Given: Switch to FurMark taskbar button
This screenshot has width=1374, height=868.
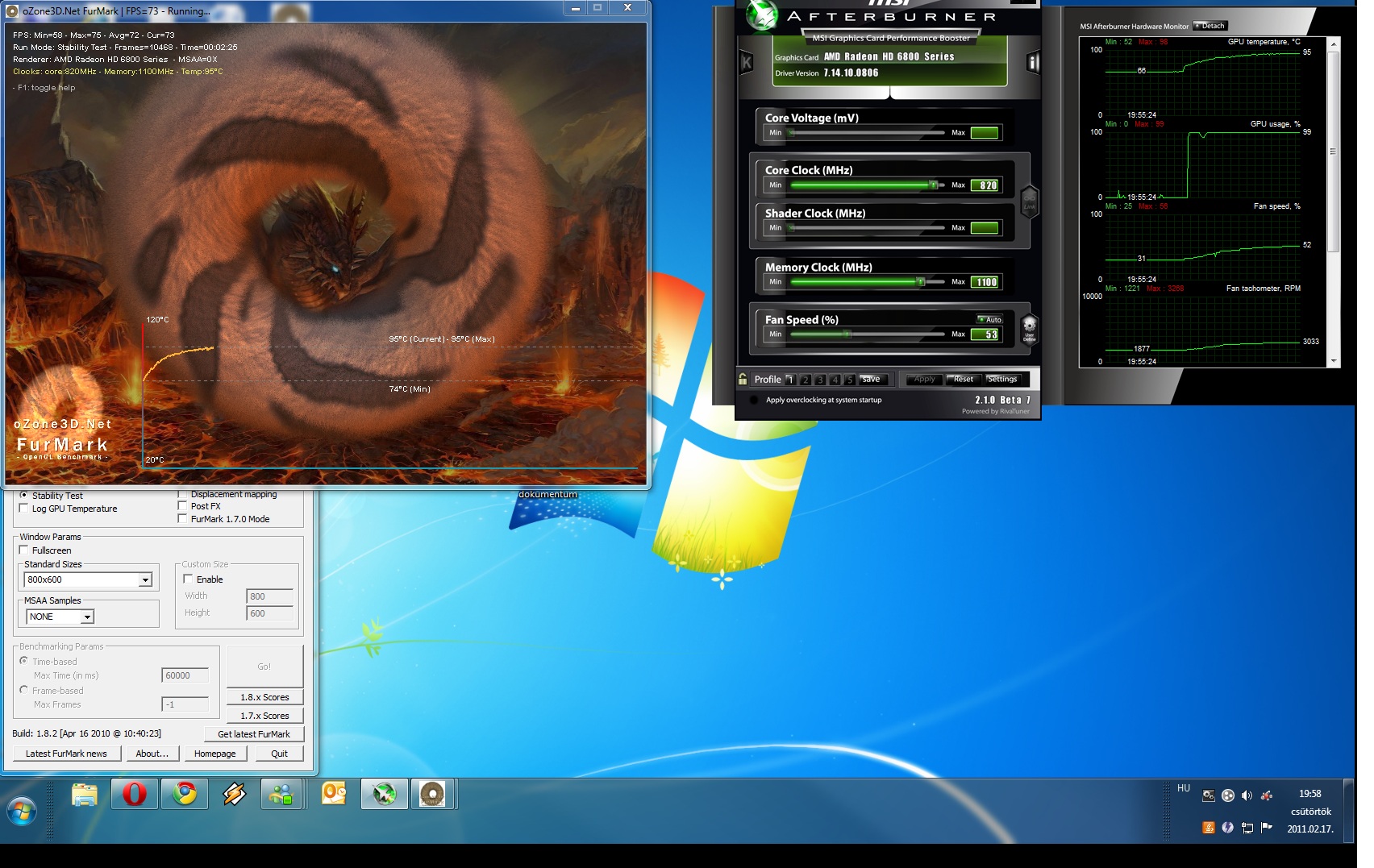Looking at the screenshot, I should click(433, 795).
